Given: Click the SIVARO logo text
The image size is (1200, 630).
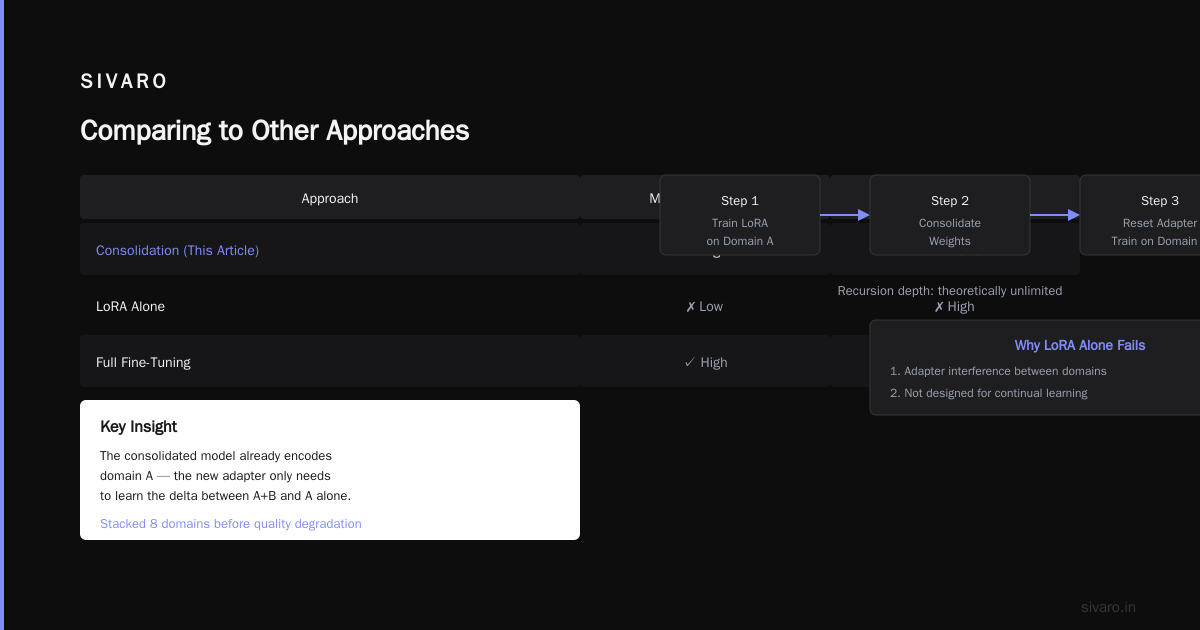Looking at the screenshot, I should click(124, 82).
